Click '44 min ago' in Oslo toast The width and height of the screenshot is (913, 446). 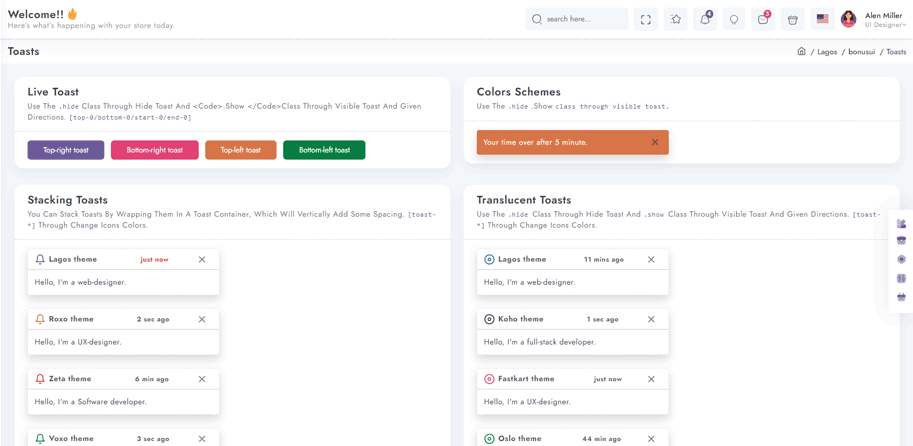(x=601, y=439)
